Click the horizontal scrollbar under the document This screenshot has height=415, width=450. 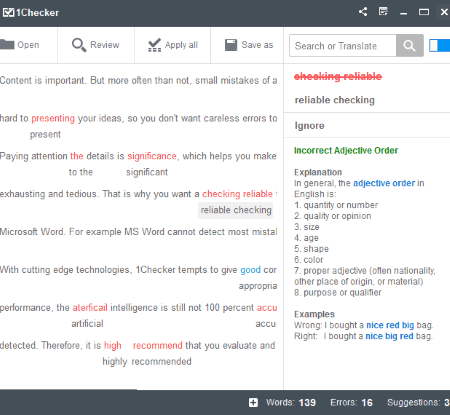(x=68, y=389)
